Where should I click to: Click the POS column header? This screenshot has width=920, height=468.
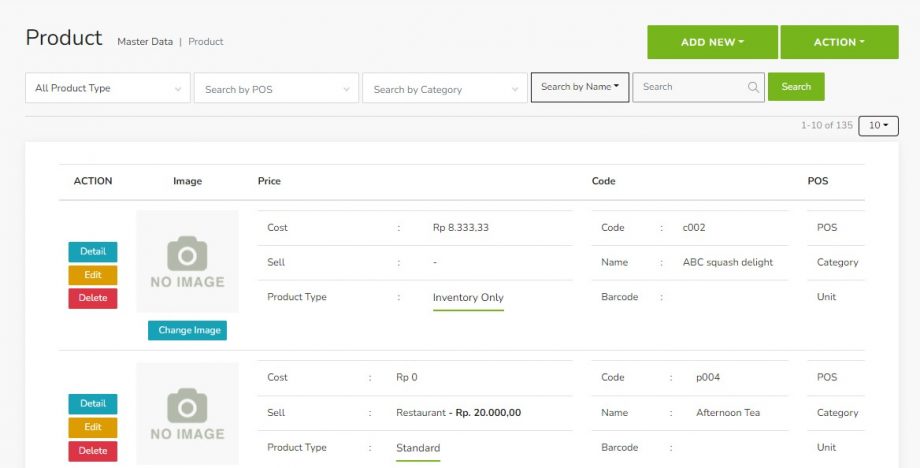(x=817, y=181)
